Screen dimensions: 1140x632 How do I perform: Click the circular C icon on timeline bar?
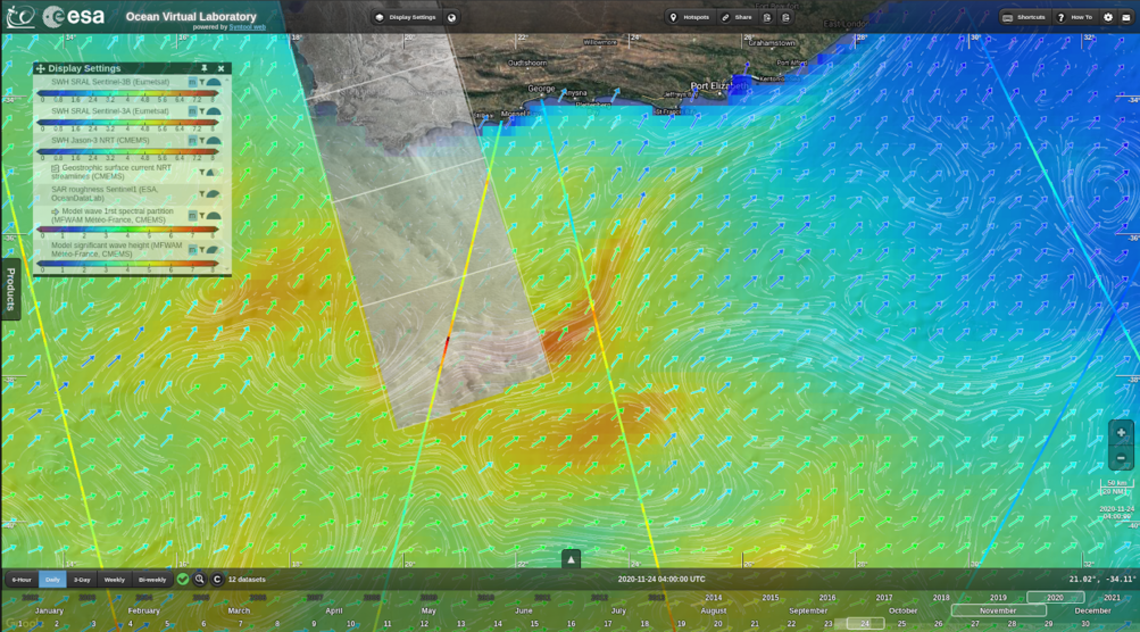(217, 580)
